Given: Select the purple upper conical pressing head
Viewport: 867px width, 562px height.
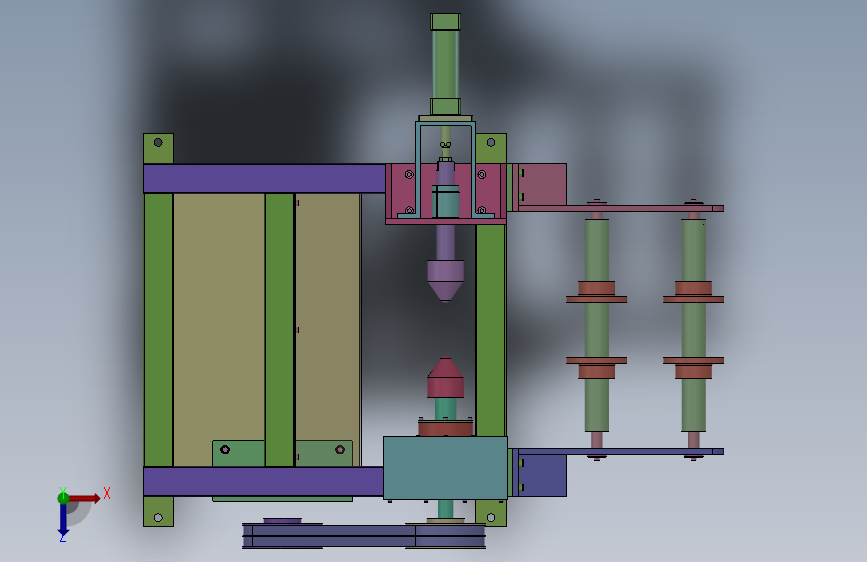Looking at the screenshot, I should click(445, 281).
